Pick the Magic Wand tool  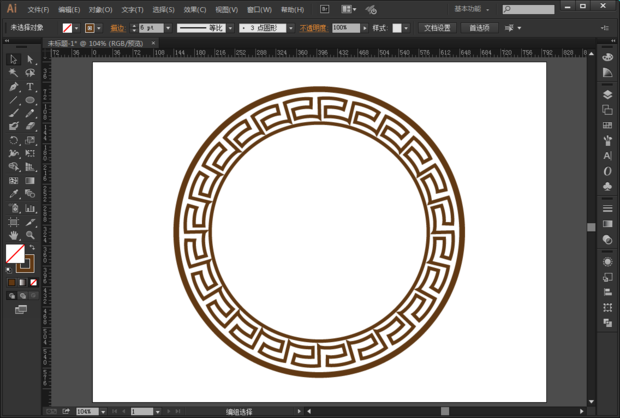14,73
